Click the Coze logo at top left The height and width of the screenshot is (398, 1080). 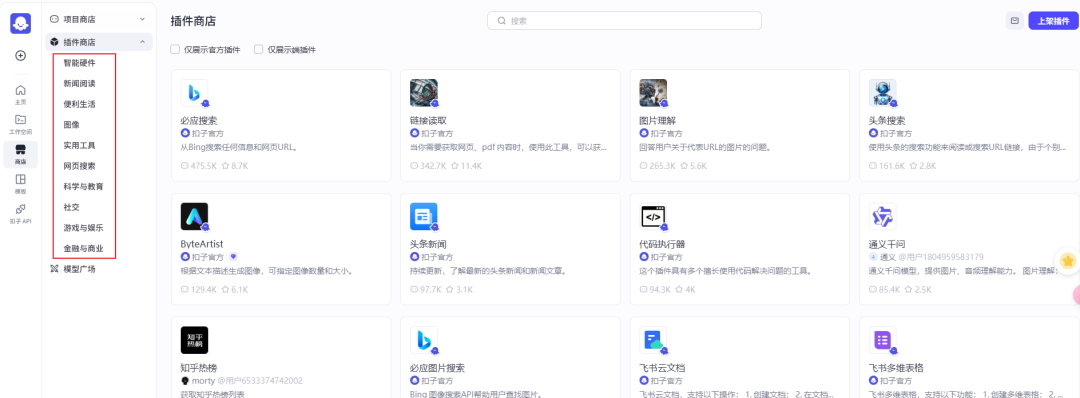(x=21, y=23)
